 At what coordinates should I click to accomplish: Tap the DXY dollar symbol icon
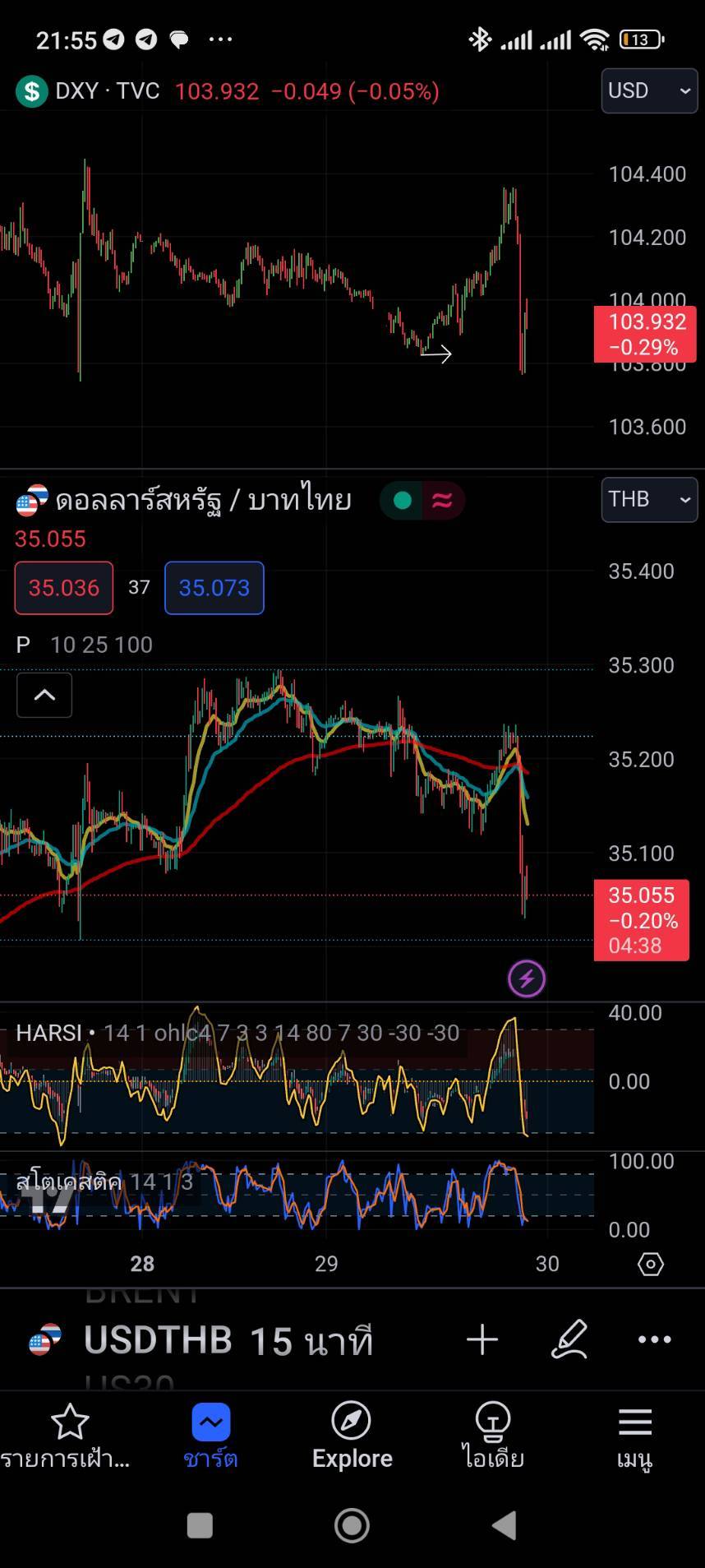[x=31, y=91]
